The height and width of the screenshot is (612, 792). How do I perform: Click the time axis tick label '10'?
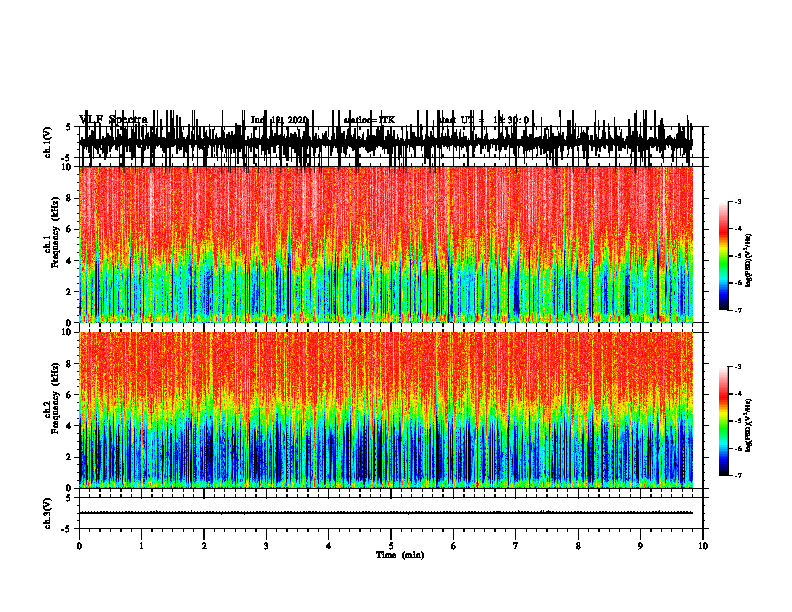pos(703,546)
